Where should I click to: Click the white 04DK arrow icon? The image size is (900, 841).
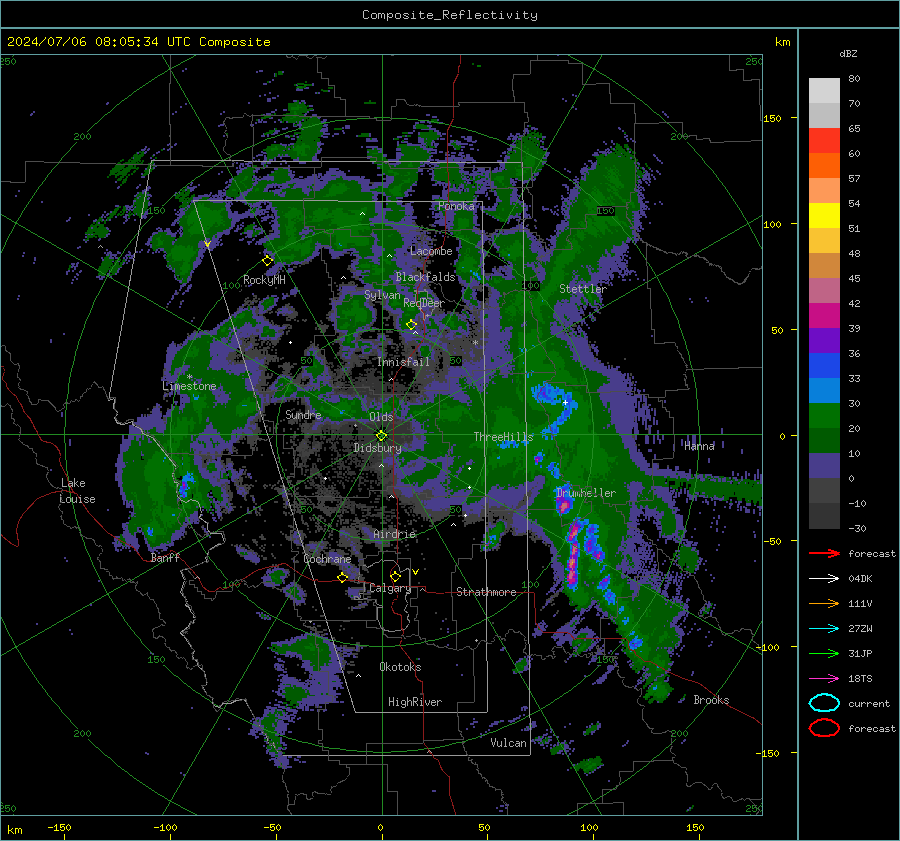tap(824, 579)
